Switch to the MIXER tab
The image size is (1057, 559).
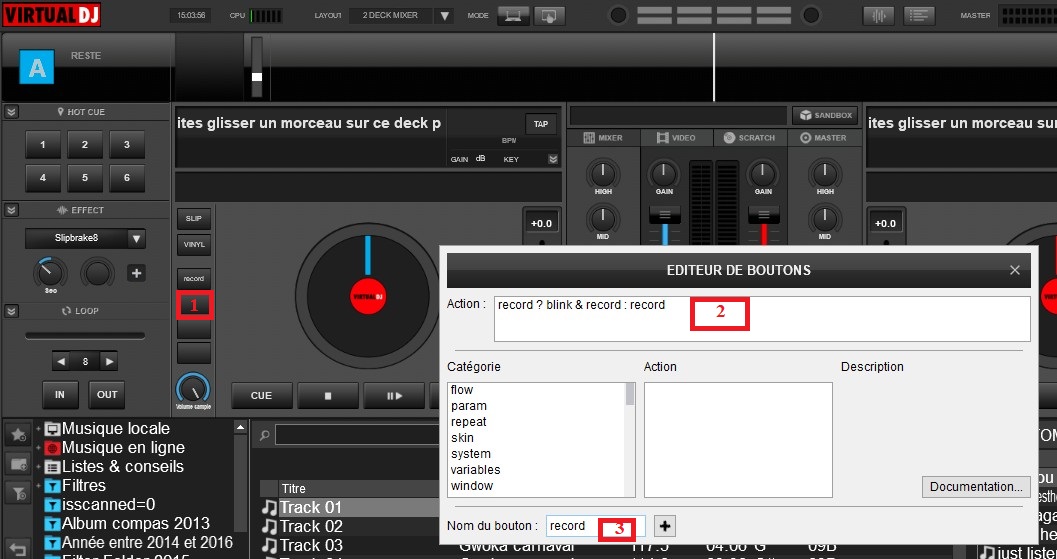pyautogui.click(x=603, y=138)
